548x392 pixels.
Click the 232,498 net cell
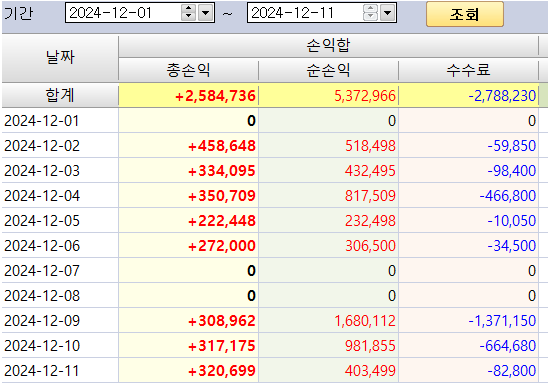(329, 220)
